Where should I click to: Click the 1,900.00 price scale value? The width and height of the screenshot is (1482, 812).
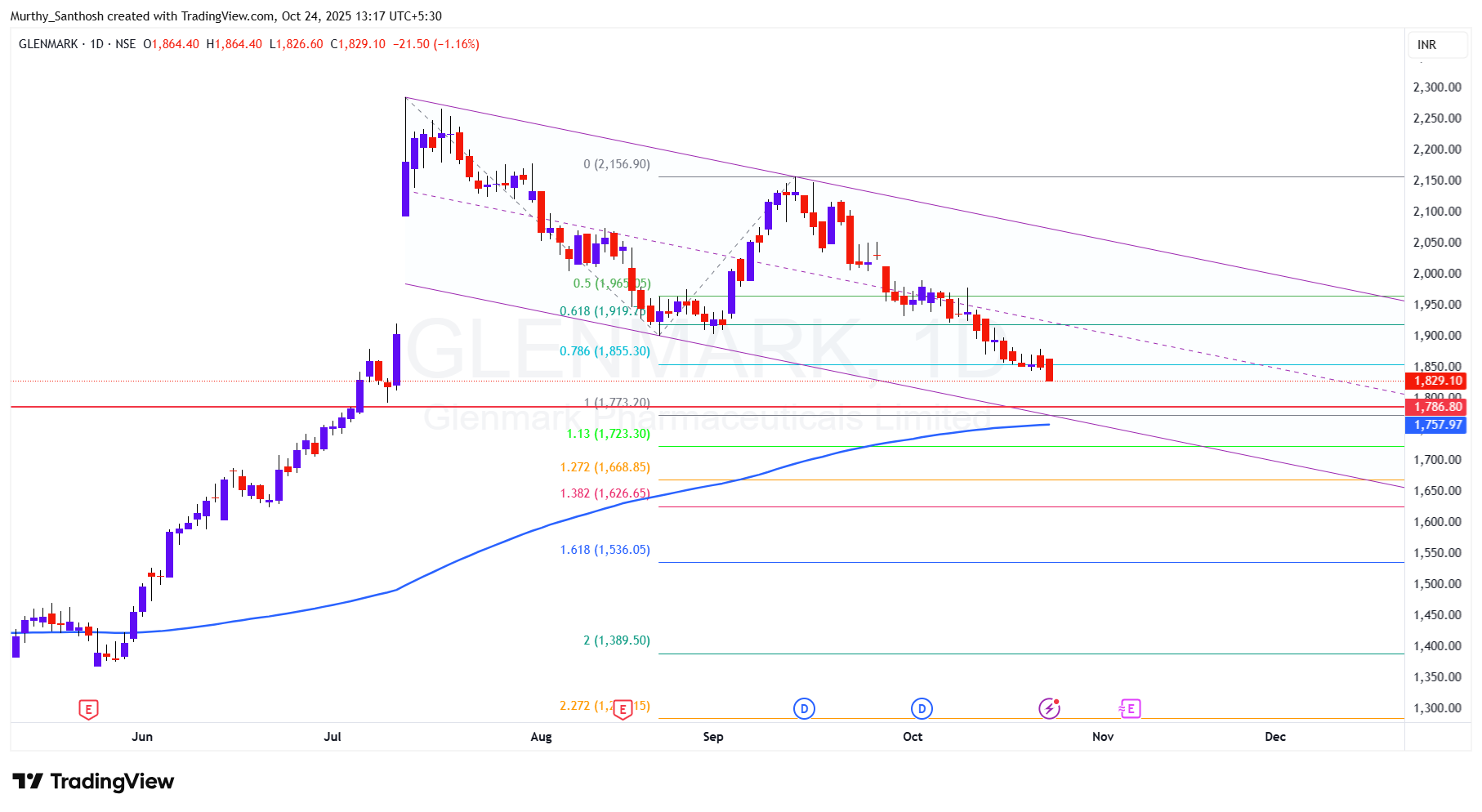pos(1437,336)
